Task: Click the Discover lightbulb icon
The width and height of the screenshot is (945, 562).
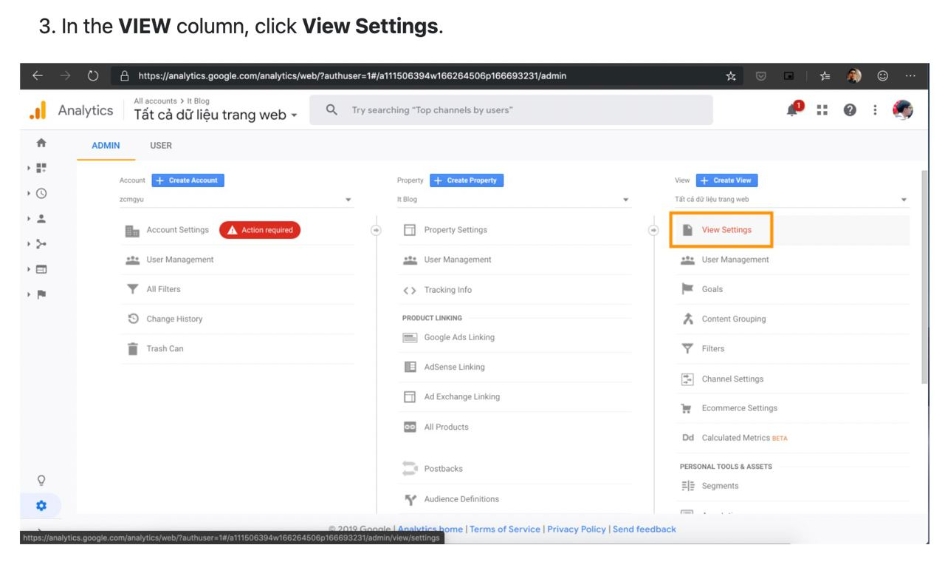Action: pyautogui.click(x=41, y=480)
